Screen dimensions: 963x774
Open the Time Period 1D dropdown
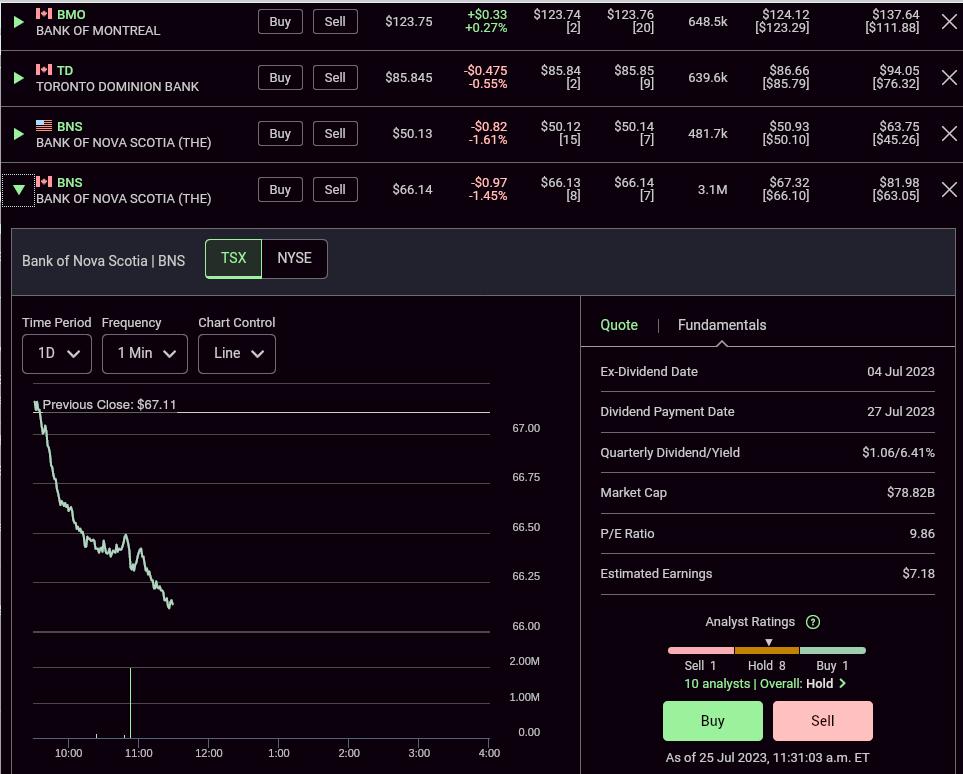click(x=57, y=354)
